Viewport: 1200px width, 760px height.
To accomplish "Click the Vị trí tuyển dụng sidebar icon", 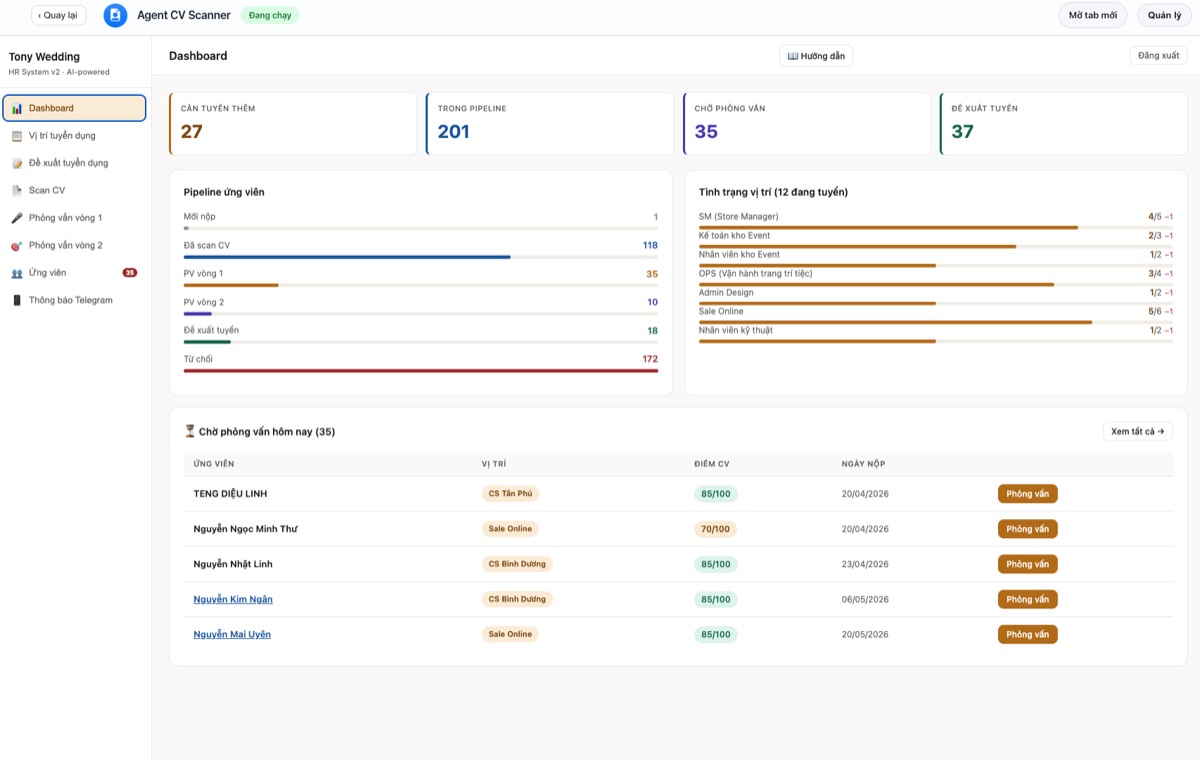I will pyautogui.click(x=17, y=136).
